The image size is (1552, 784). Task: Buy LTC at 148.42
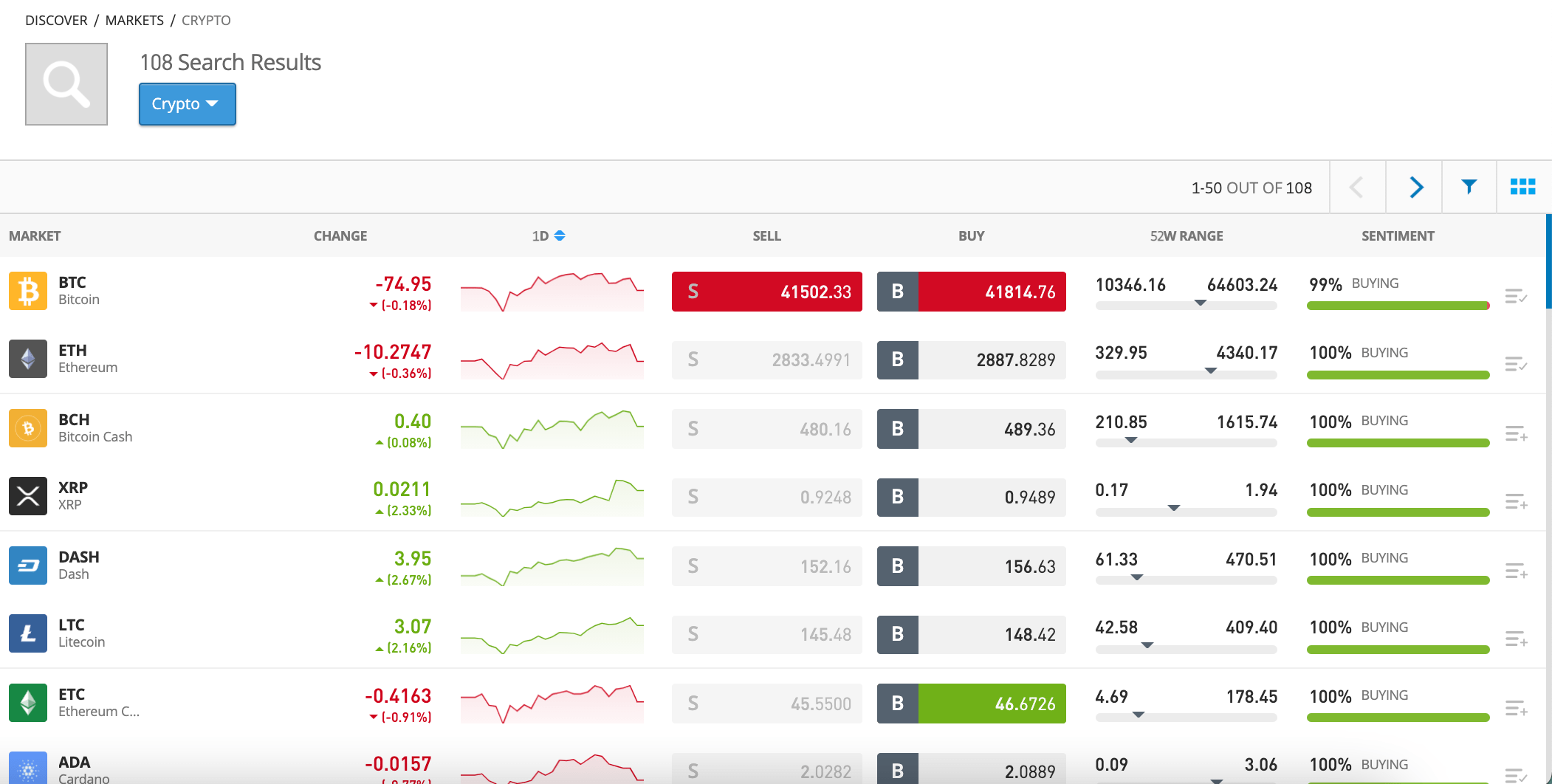pyautogui.click(x=972, y=634)
